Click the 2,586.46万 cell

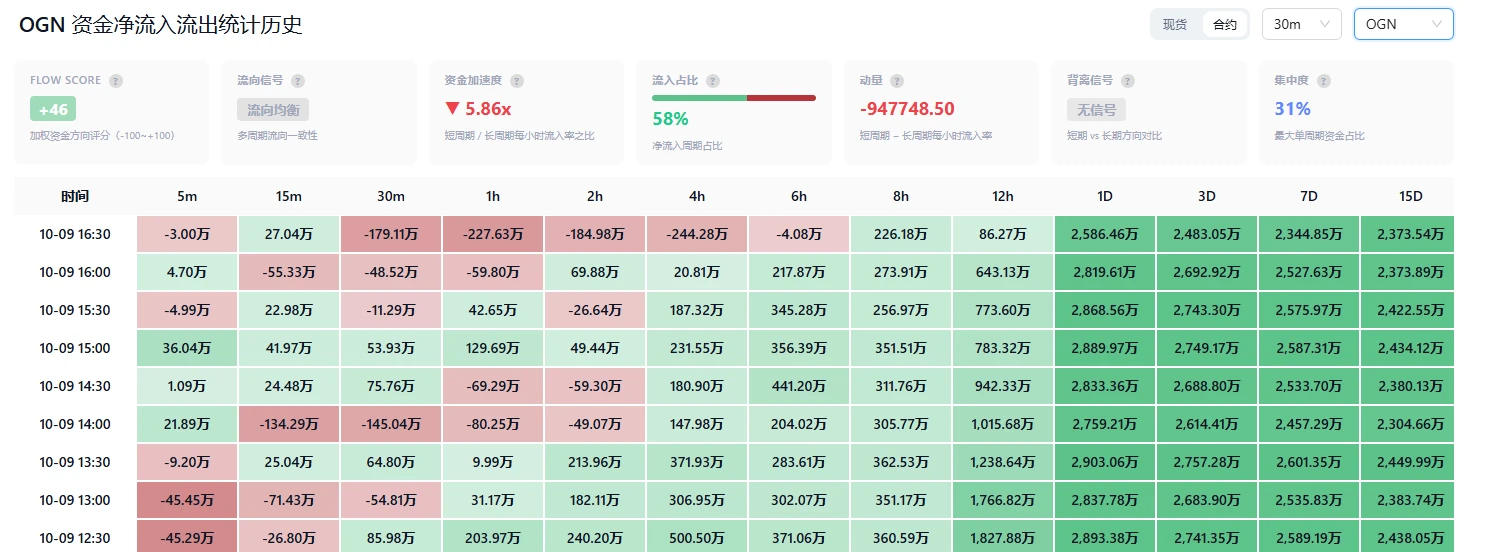click(1105, 234)
